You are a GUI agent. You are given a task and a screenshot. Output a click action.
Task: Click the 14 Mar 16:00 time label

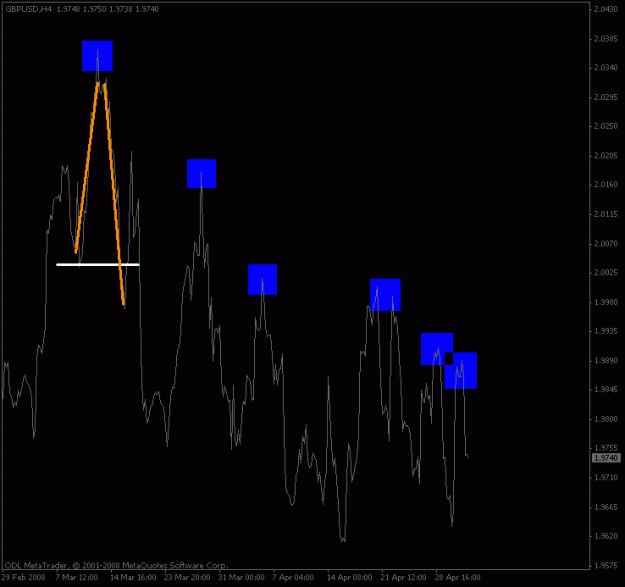133,577
